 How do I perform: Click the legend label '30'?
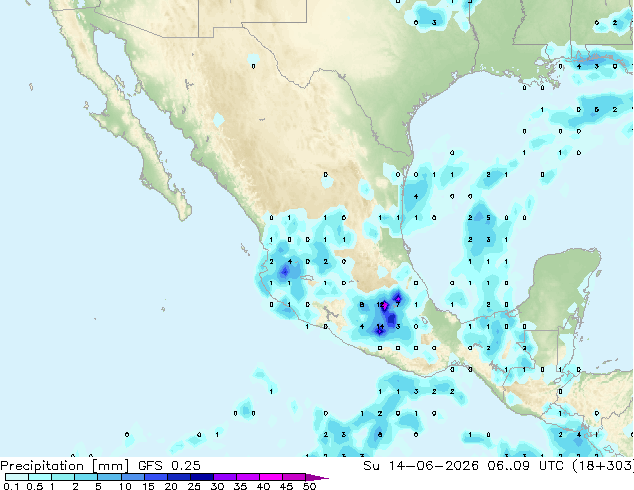(x=217, y=486)
